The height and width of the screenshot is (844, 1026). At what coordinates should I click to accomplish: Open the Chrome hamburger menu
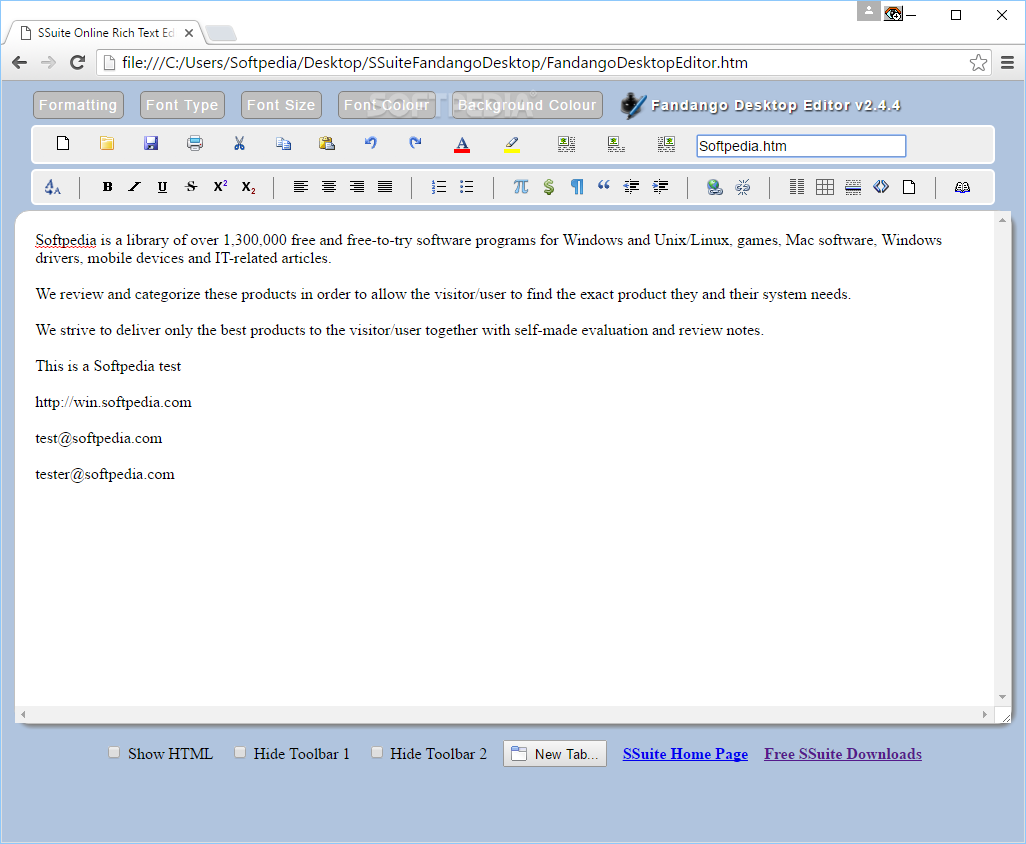pyautogui.click(x=1008, y=63)
